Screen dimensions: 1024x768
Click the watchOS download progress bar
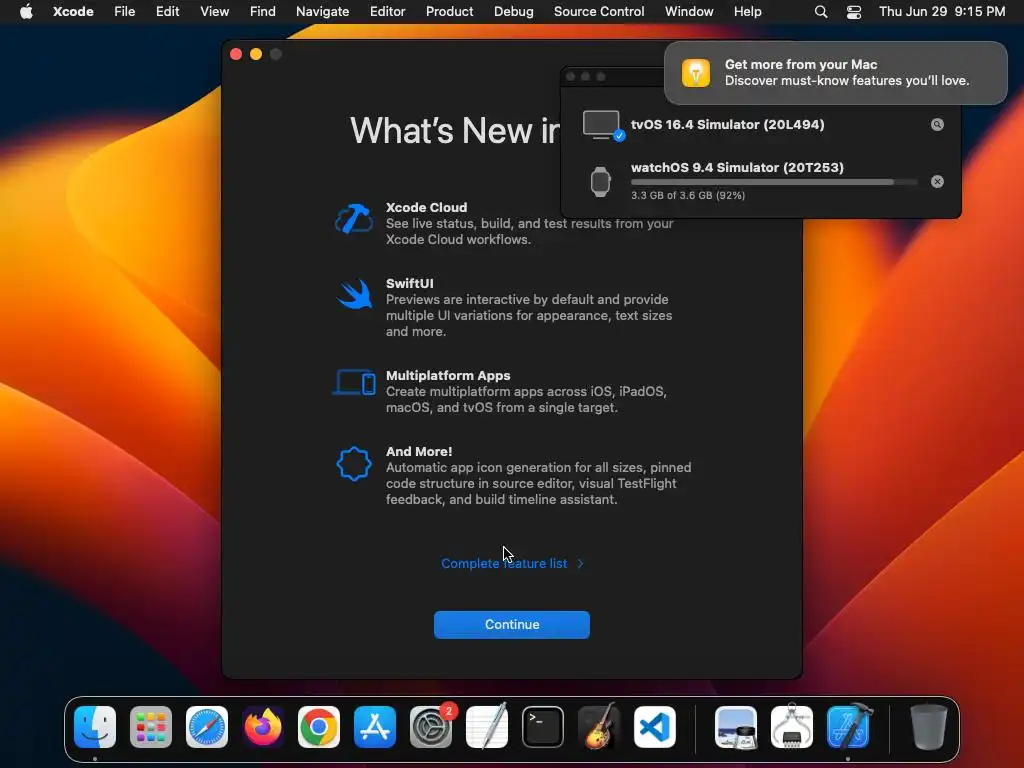774,182
